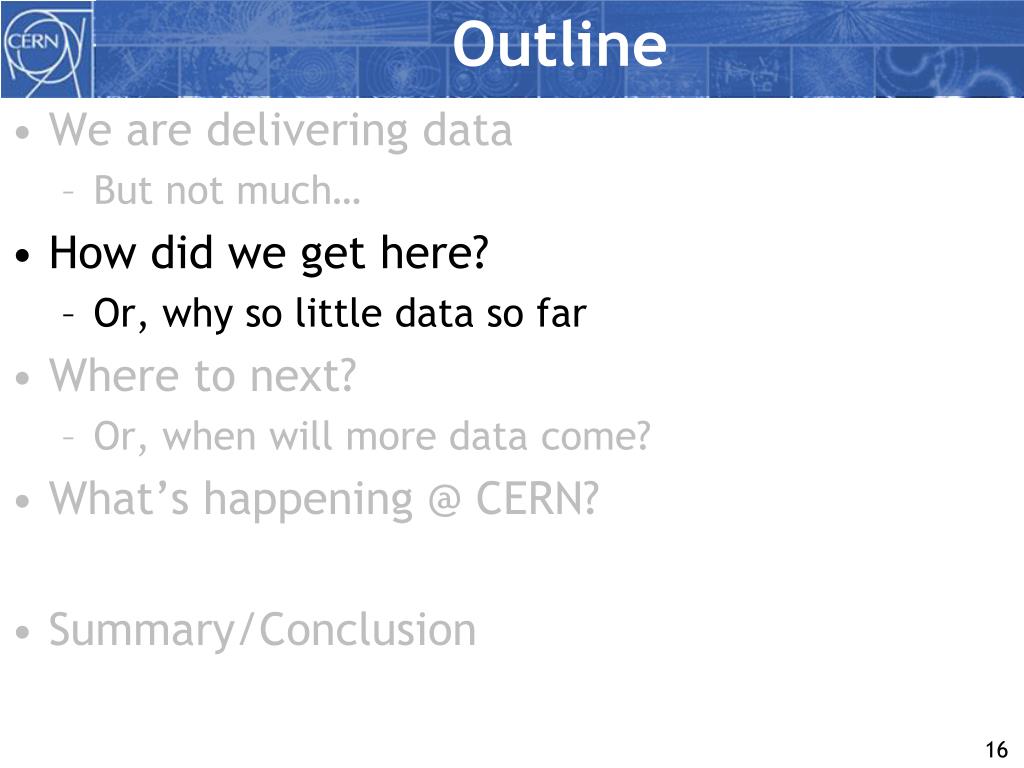Select "Or, why so little data so far"
Image resolution: width=1024 pixels, height=768 pixels.
tap(340, 313)
